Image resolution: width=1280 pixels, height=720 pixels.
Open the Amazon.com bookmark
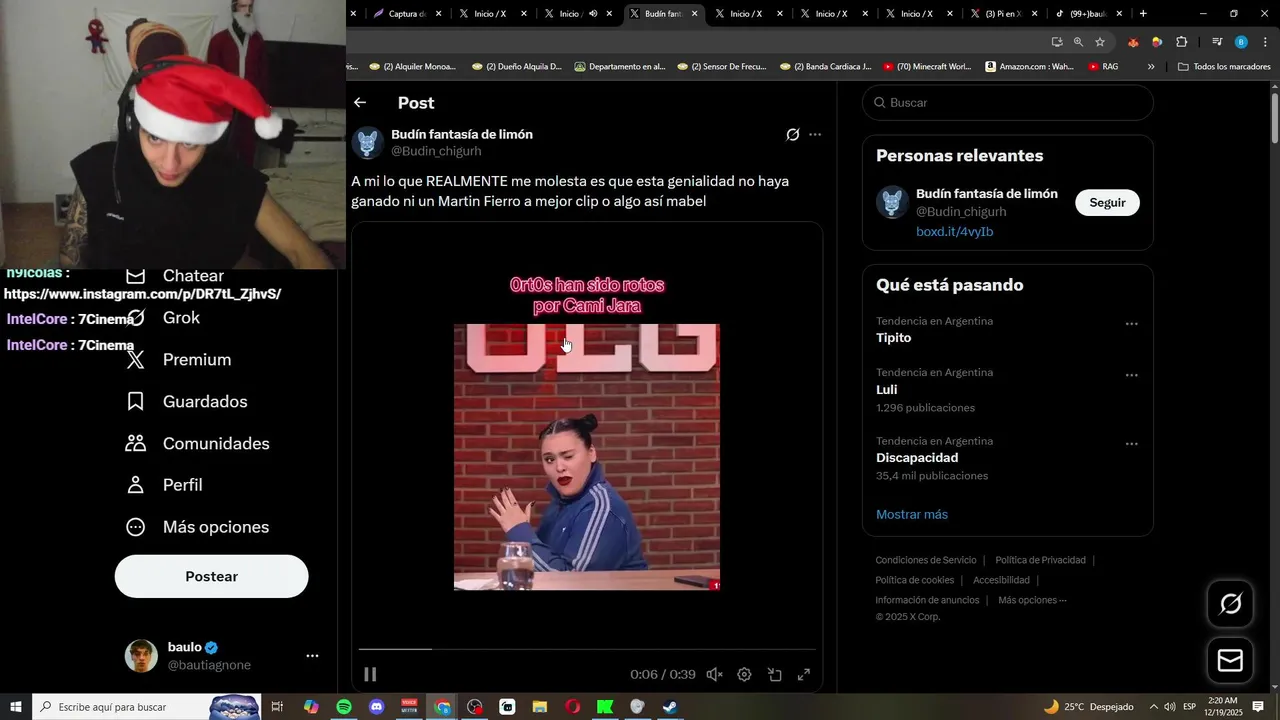(x=1029, y=67)
